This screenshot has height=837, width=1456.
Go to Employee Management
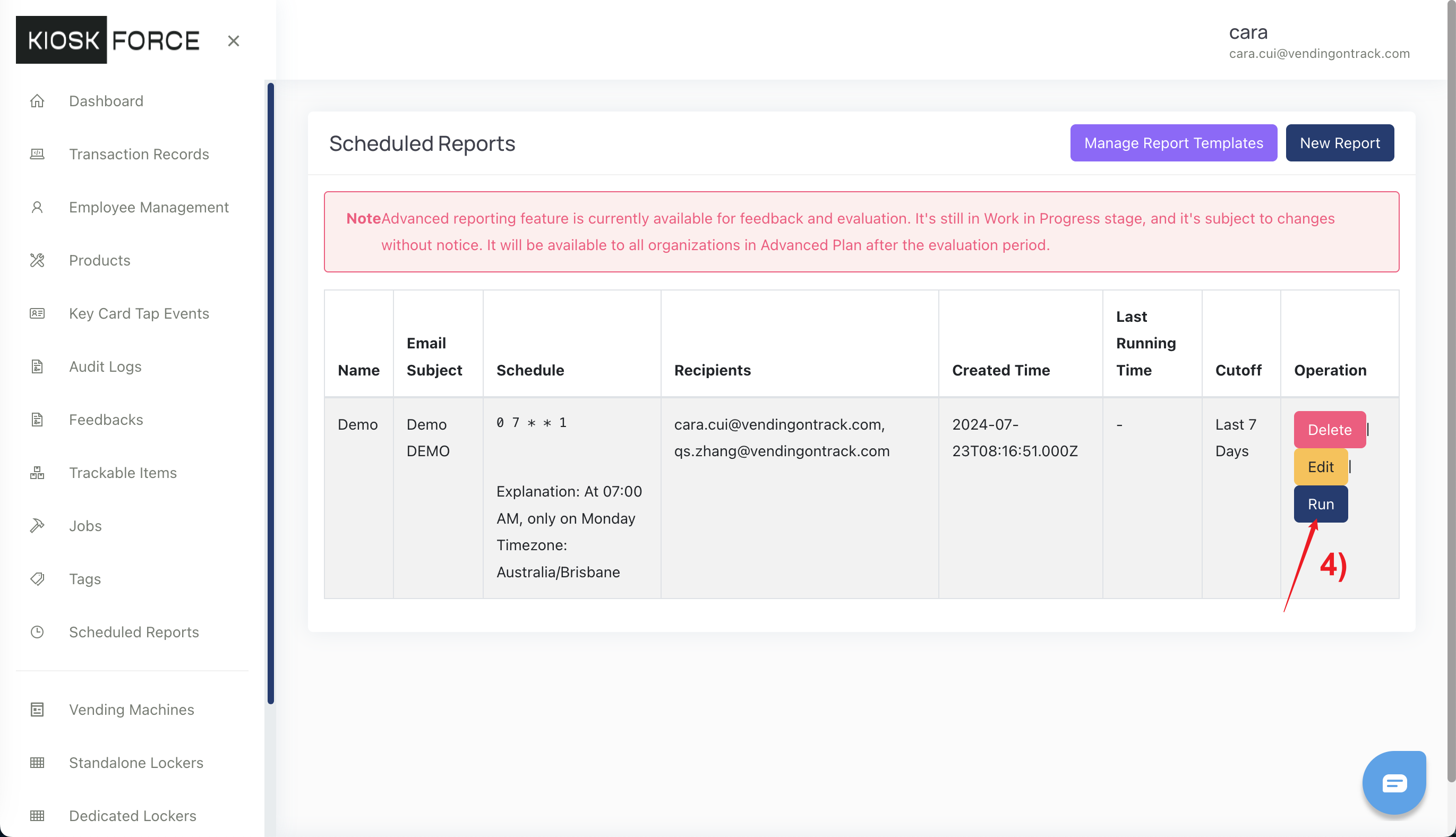click(149, 207)
